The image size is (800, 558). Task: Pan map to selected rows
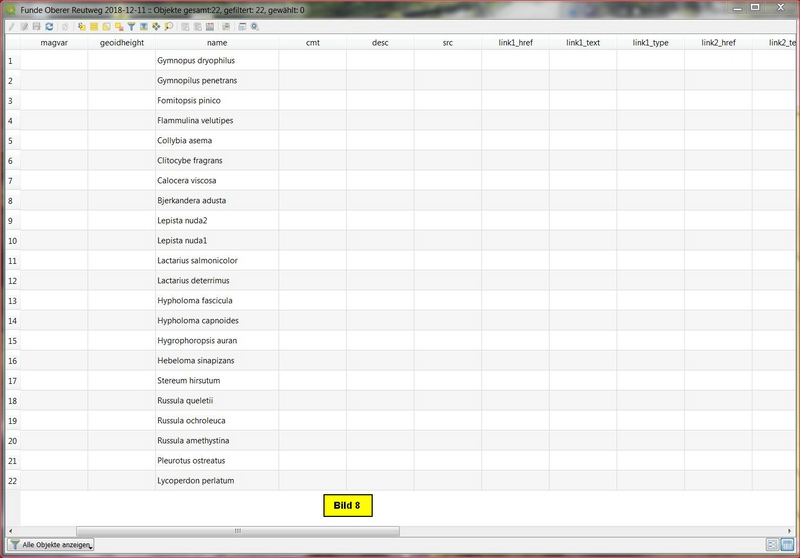(x=155, y=26)
